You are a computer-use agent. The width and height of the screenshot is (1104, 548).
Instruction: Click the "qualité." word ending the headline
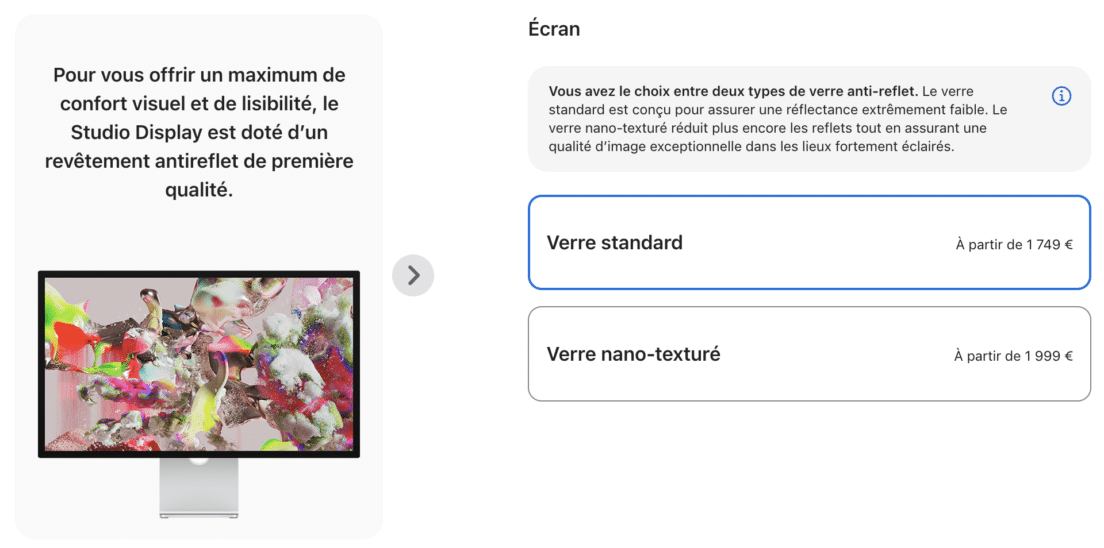tap(199, 190)
